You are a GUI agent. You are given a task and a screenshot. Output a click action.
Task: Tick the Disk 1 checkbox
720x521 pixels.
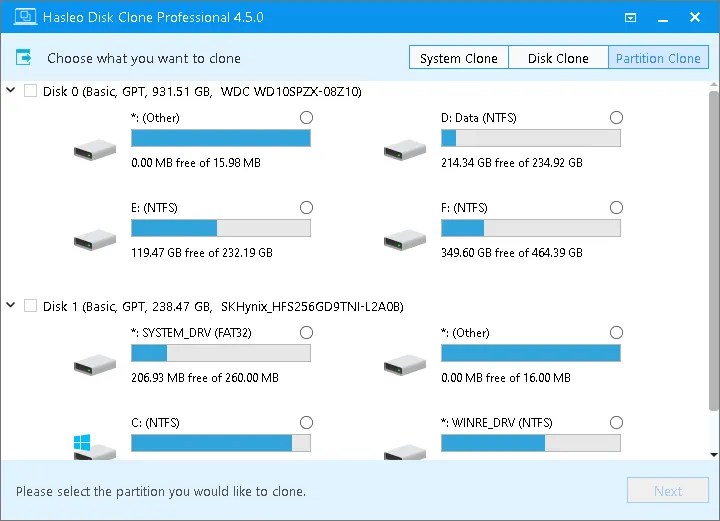click(x=30, y=305)
